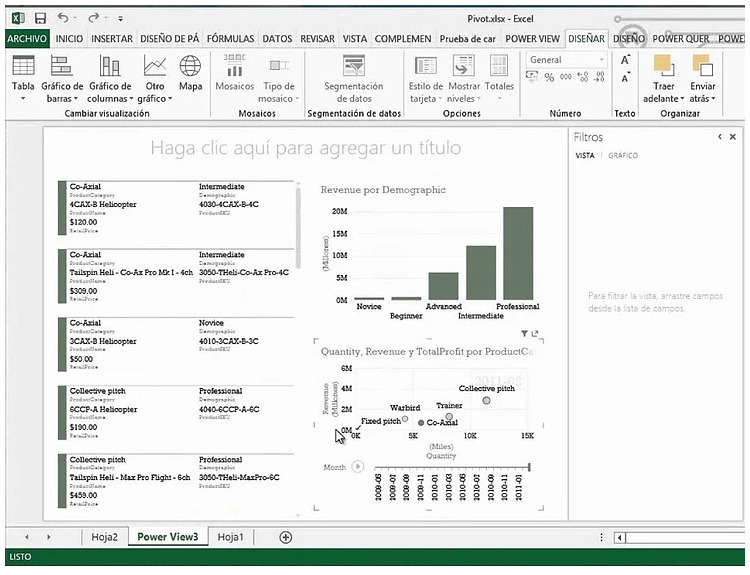Open Tipo de mosaico dropdown
750x575 pixels.
(x=279, y=78)
